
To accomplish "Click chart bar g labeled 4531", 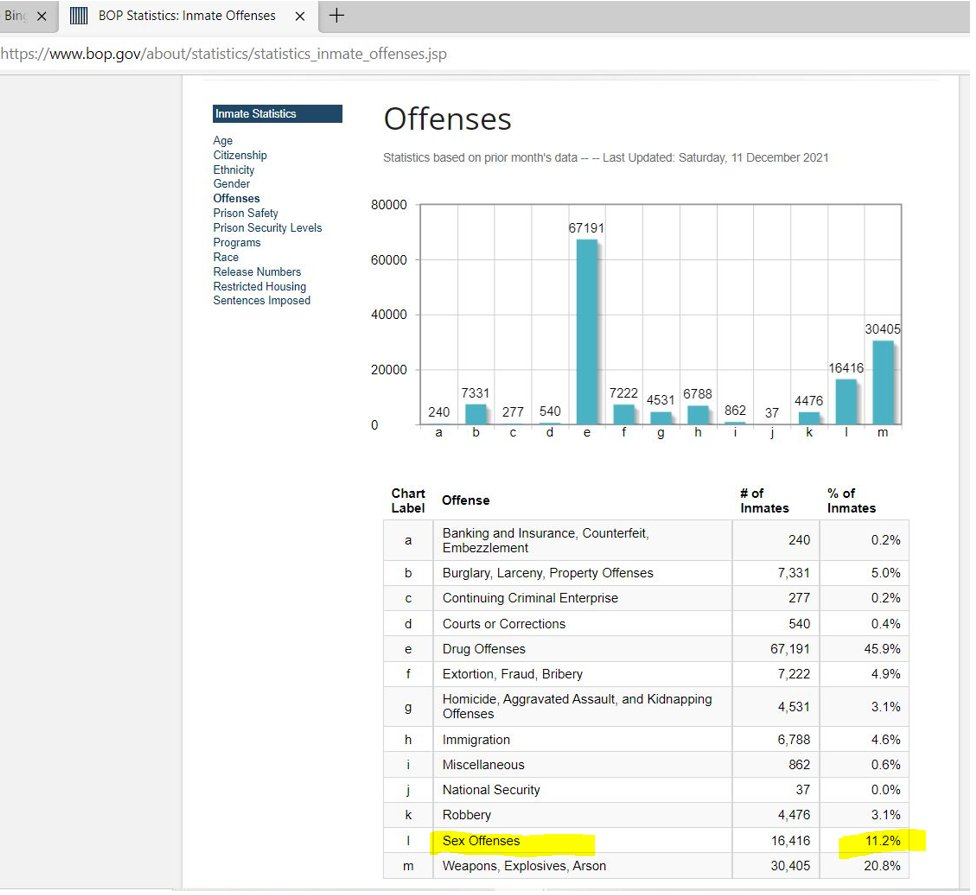I will (x=660, y=418).
